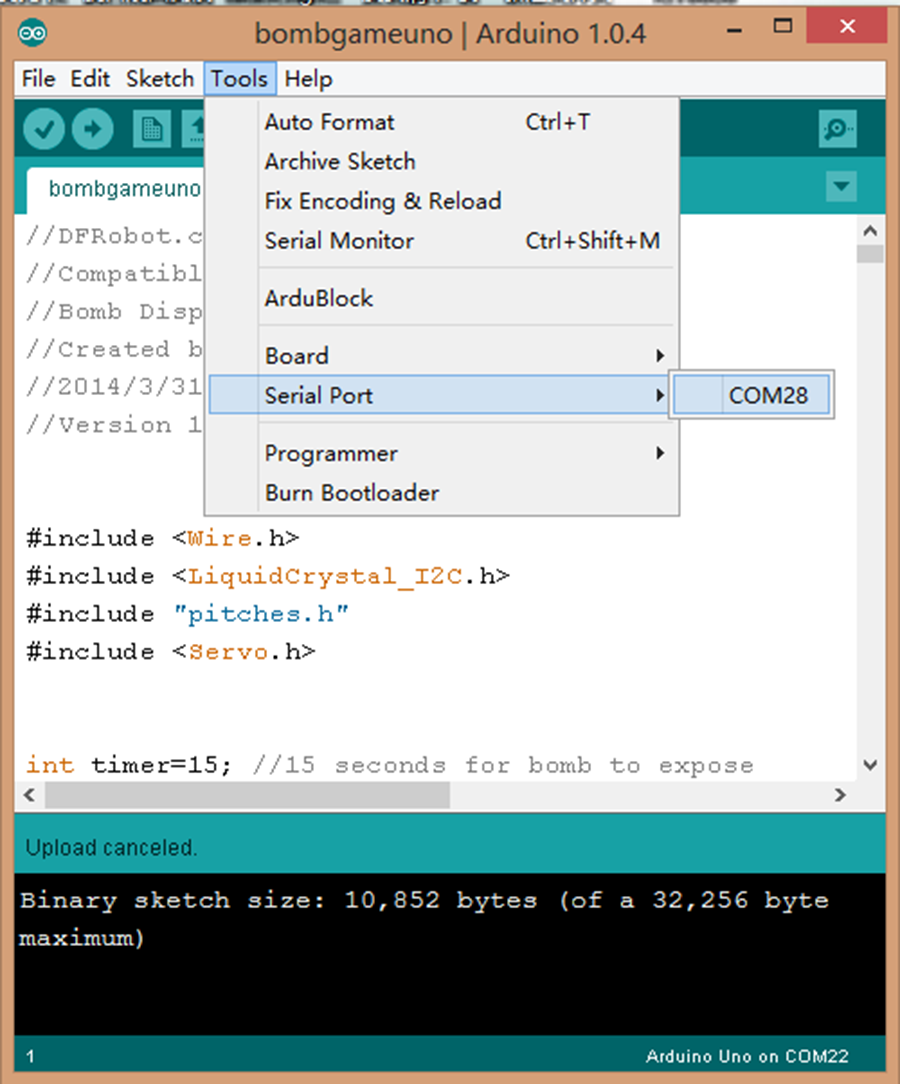
Task: Select Burn Bootloader menu entry
Action: click(x=441, y=493)
